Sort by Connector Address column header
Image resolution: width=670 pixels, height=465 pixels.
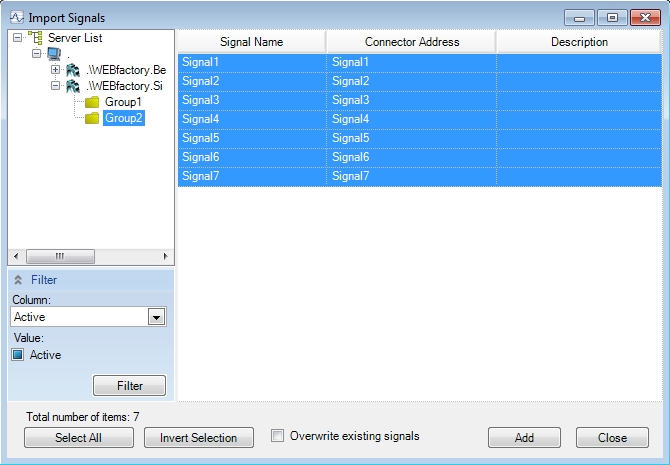411,42
